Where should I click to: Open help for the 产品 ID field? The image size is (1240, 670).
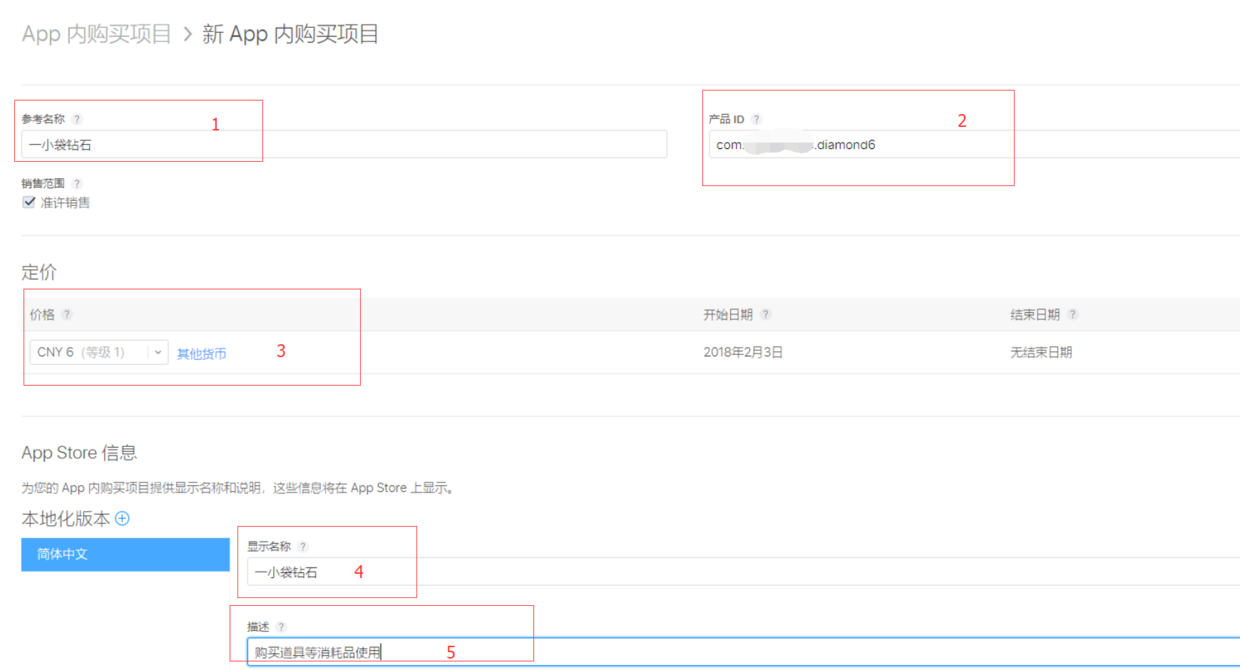point(757,118)
